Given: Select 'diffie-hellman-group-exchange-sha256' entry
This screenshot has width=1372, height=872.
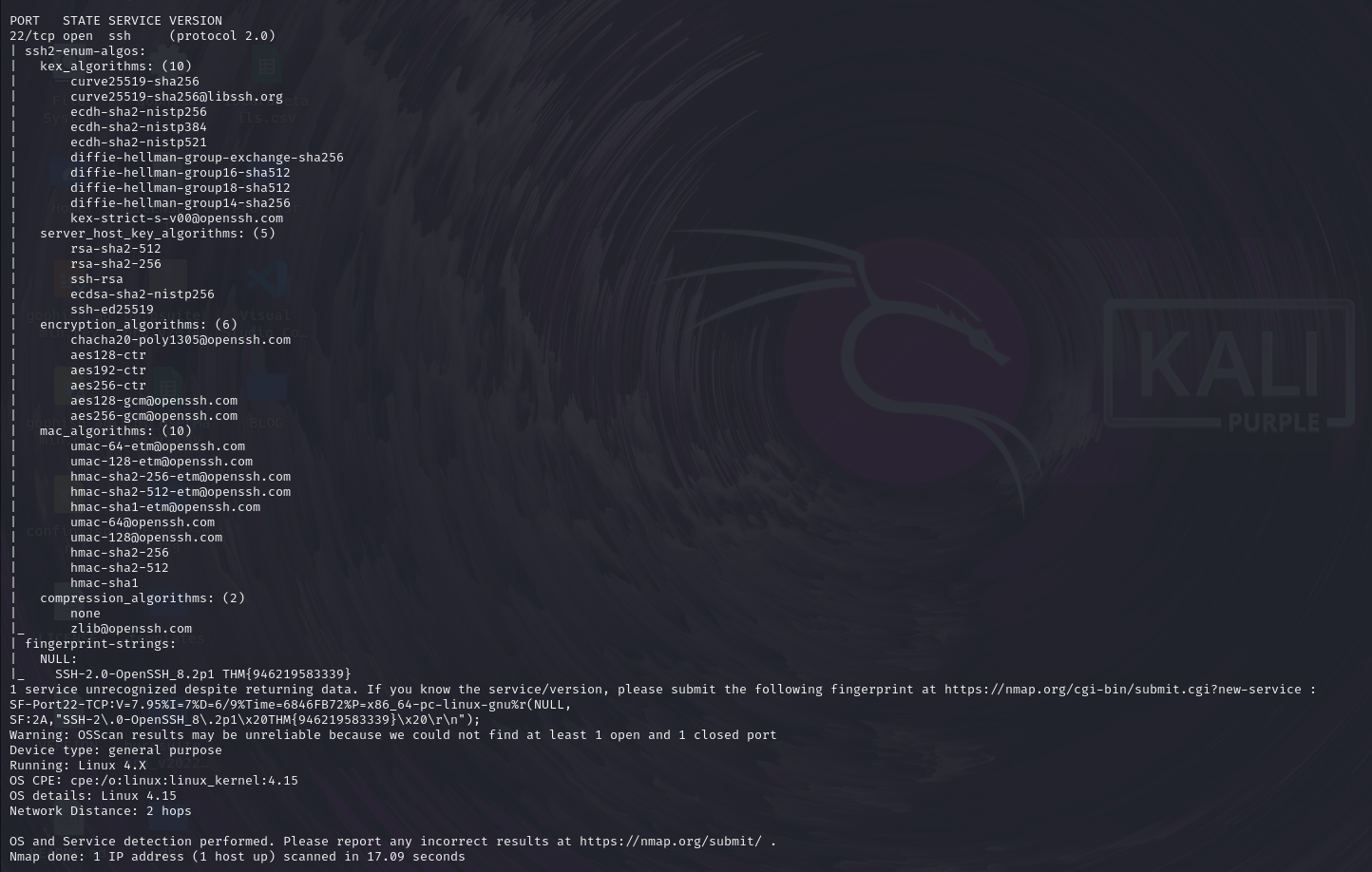Looking at the screenshot, I should [x=207, y=158].
